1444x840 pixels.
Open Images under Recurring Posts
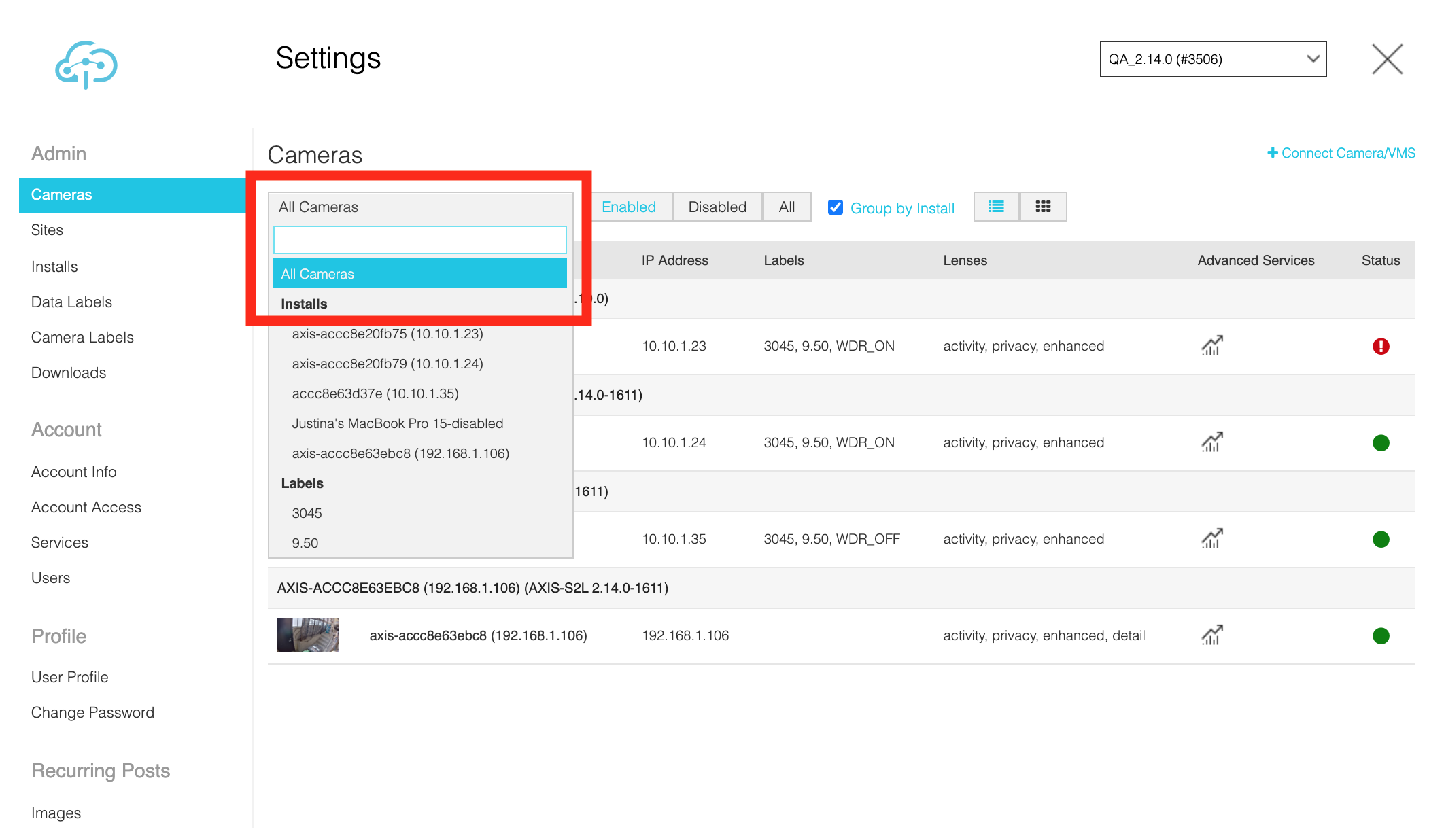(x=56, y=813)
